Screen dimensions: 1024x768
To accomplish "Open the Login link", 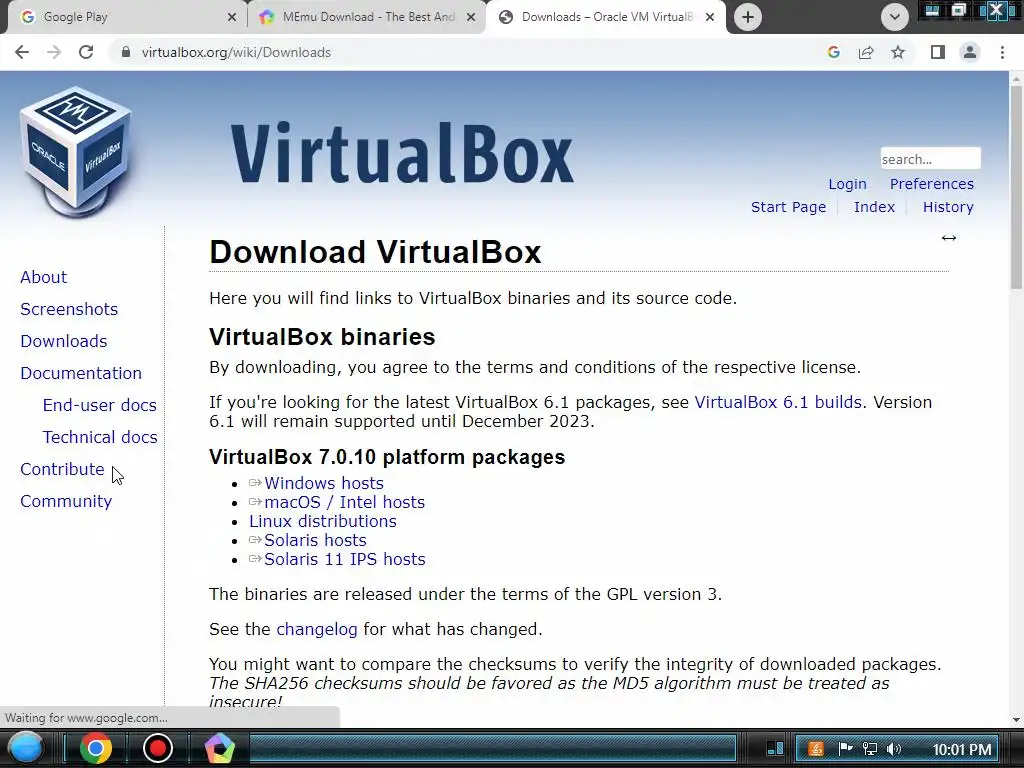I will click(847, 184).
